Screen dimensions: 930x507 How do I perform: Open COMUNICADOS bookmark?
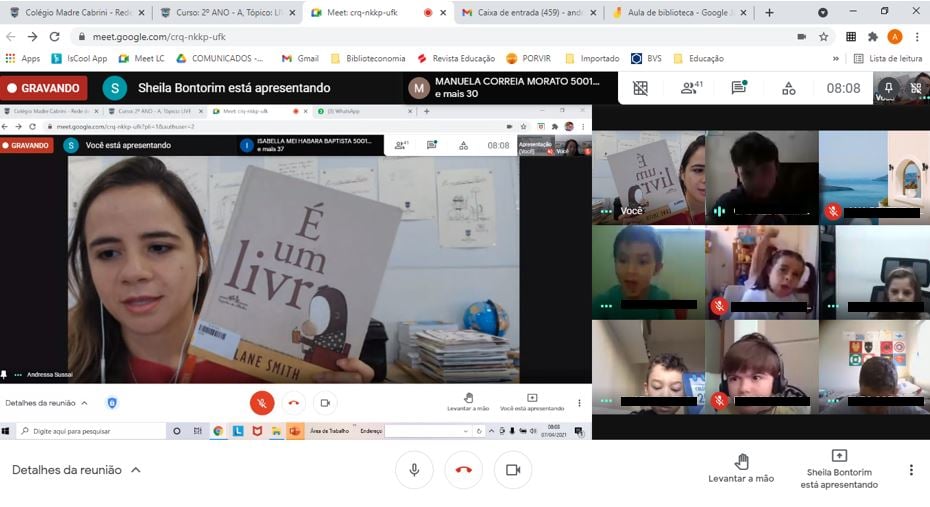click(x=219, y=58)
